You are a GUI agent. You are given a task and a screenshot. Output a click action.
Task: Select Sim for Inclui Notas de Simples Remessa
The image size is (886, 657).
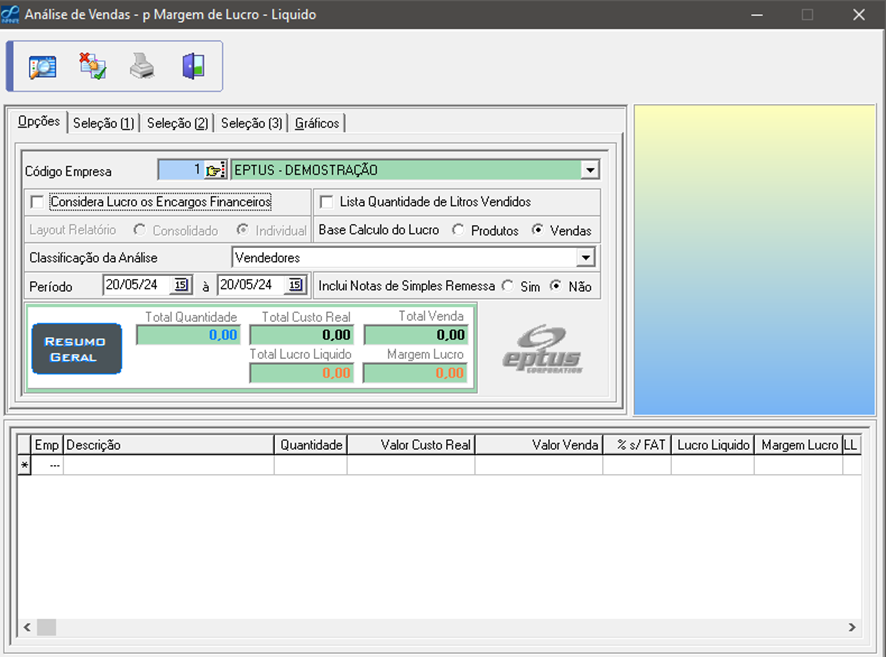pos(508,287)
